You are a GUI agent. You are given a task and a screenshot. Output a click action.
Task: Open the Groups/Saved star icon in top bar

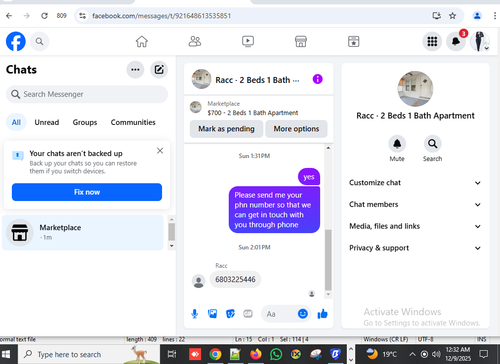[354, 41]
